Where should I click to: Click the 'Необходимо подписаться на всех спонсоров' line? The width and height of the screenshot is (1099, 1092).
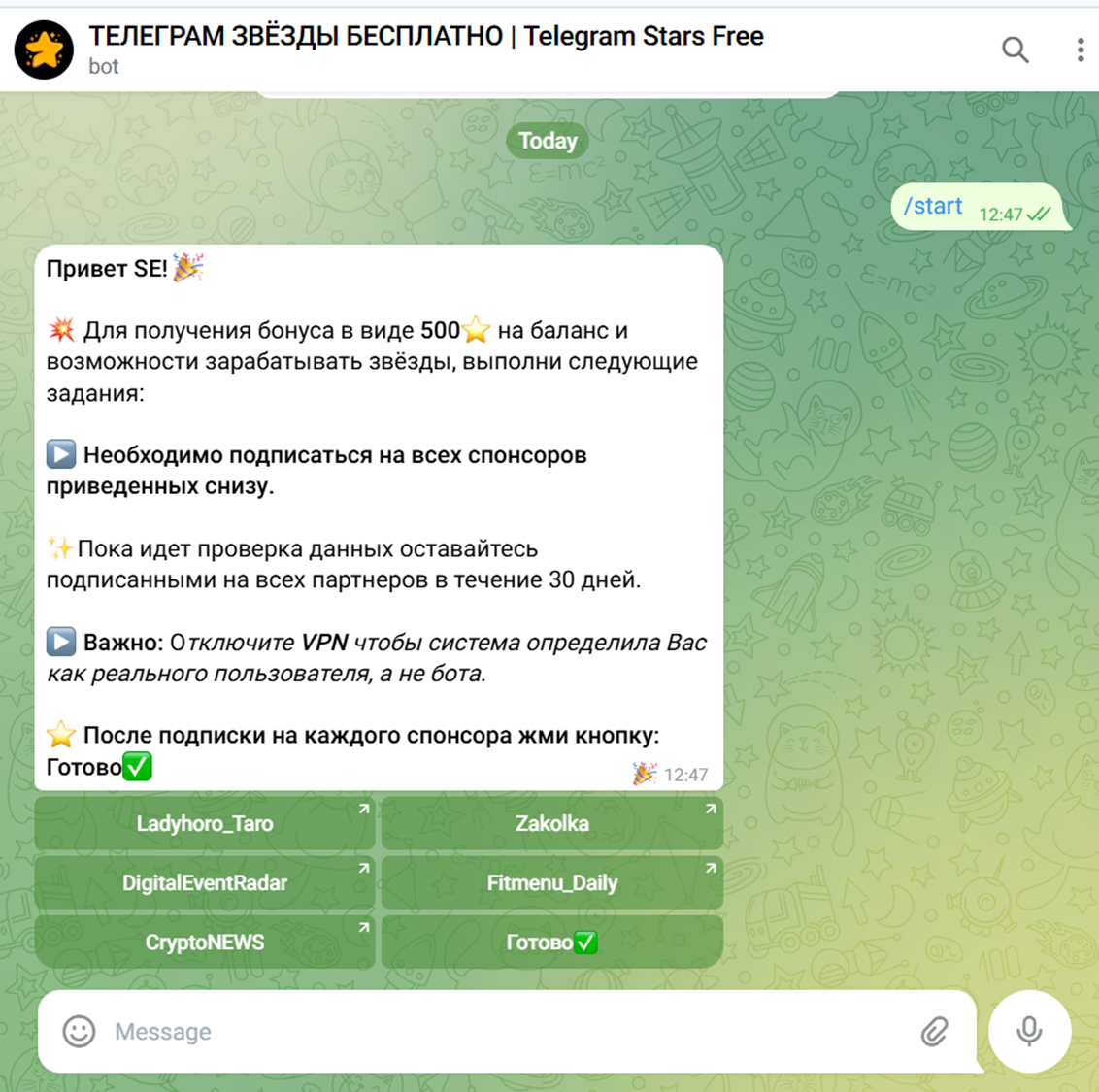point(335,455)
